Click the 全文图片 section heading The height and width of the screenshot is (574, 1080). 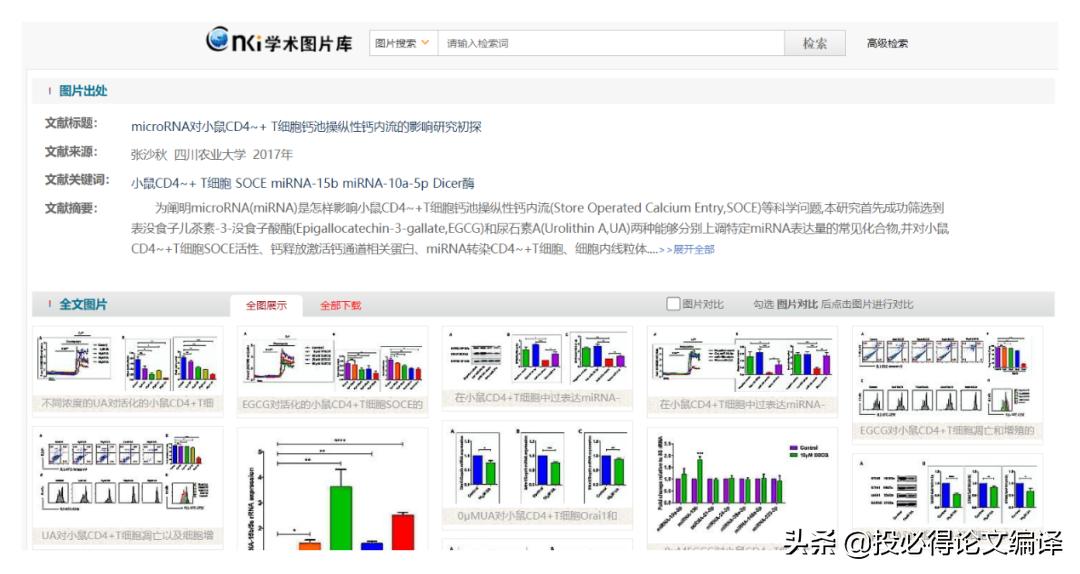[x=83, y=305]
